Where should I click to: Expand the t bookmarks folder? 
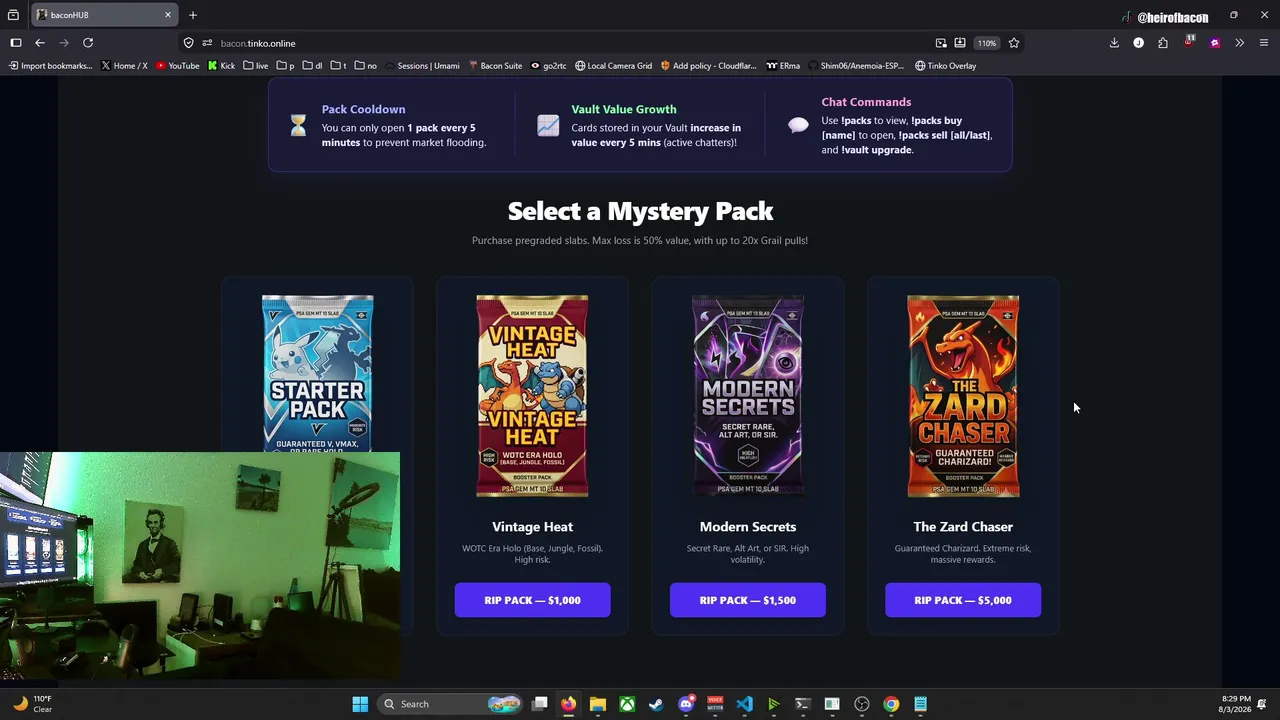click(x=338, y=66)
